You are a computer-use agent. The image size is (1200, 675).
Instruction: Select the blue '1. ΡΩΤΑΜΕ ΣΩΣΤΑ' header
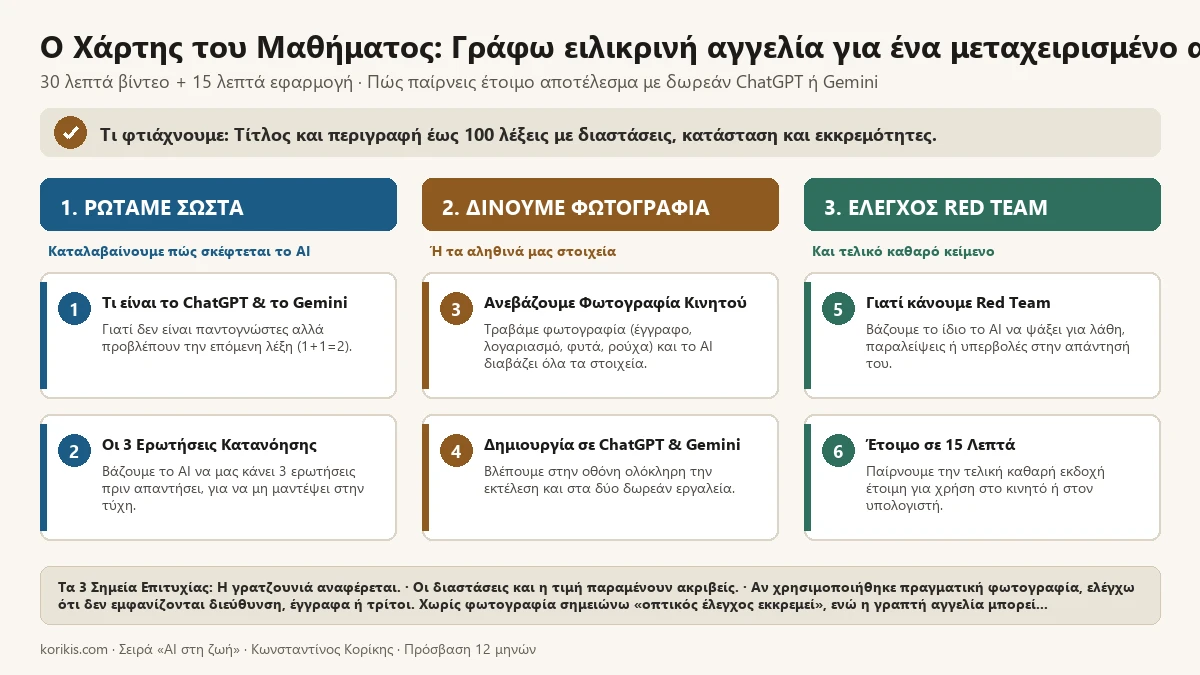click(x=218, y=205)
